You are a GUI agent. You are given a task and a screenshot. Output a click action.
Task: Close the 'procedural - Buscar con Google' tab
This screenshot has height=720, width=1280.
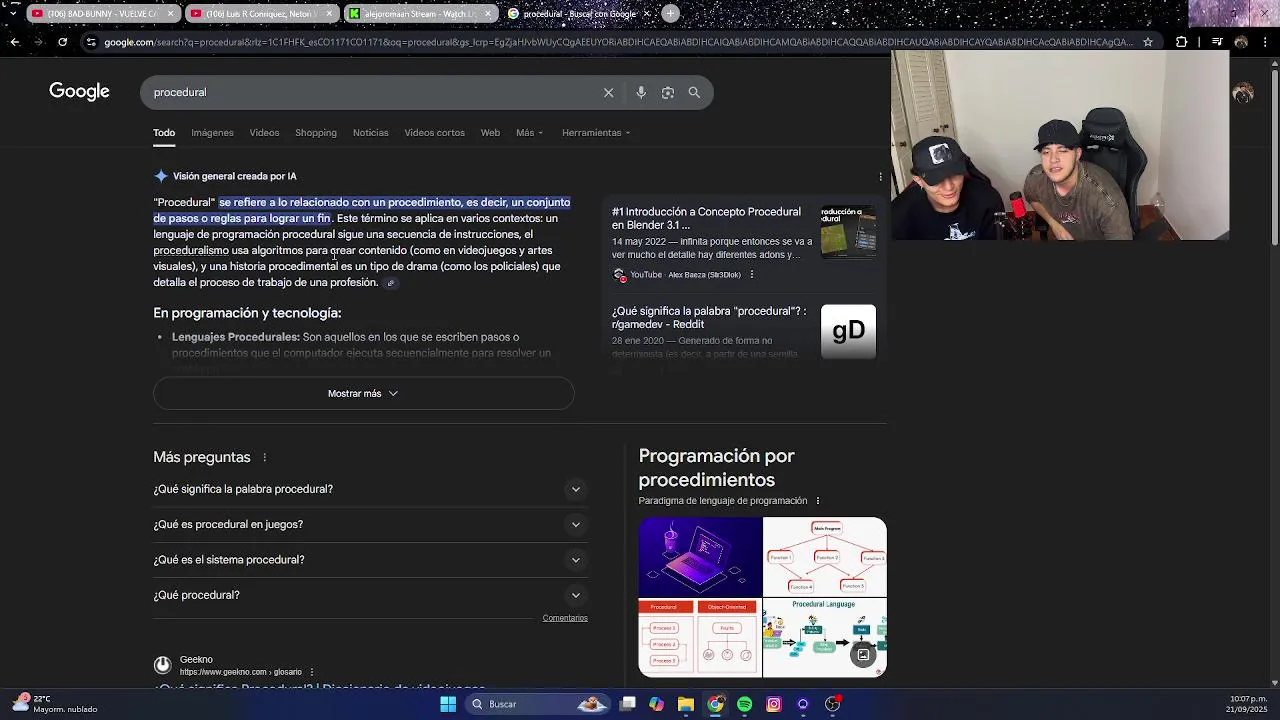coord(646,14)
